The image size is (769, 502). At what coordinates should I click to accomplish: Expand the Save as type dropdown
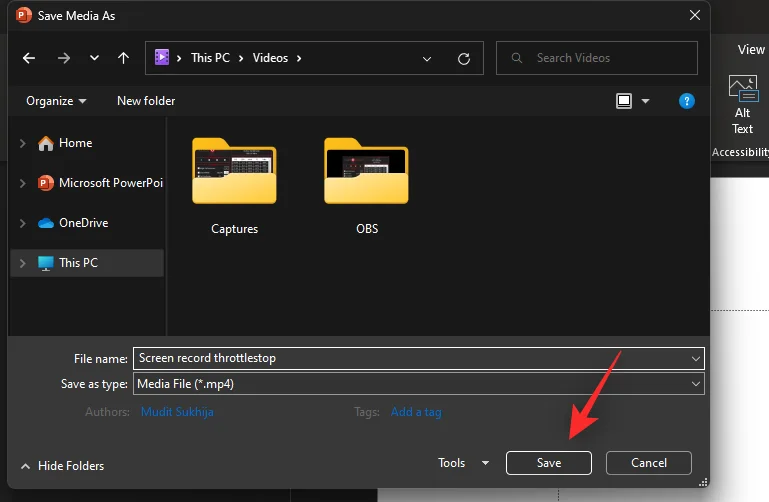pos(695,384)
